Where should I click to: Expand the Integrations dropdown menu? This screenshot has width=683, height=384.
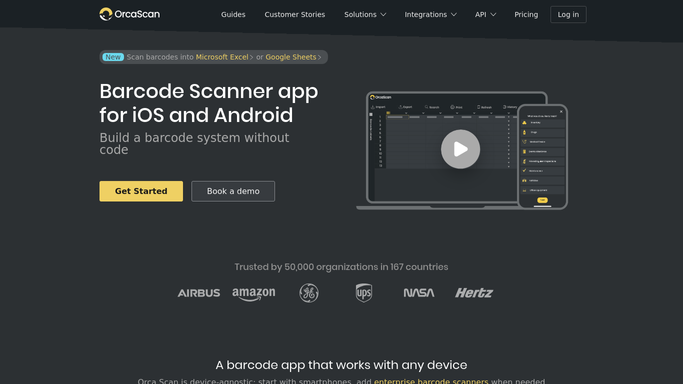coord(430,14)
